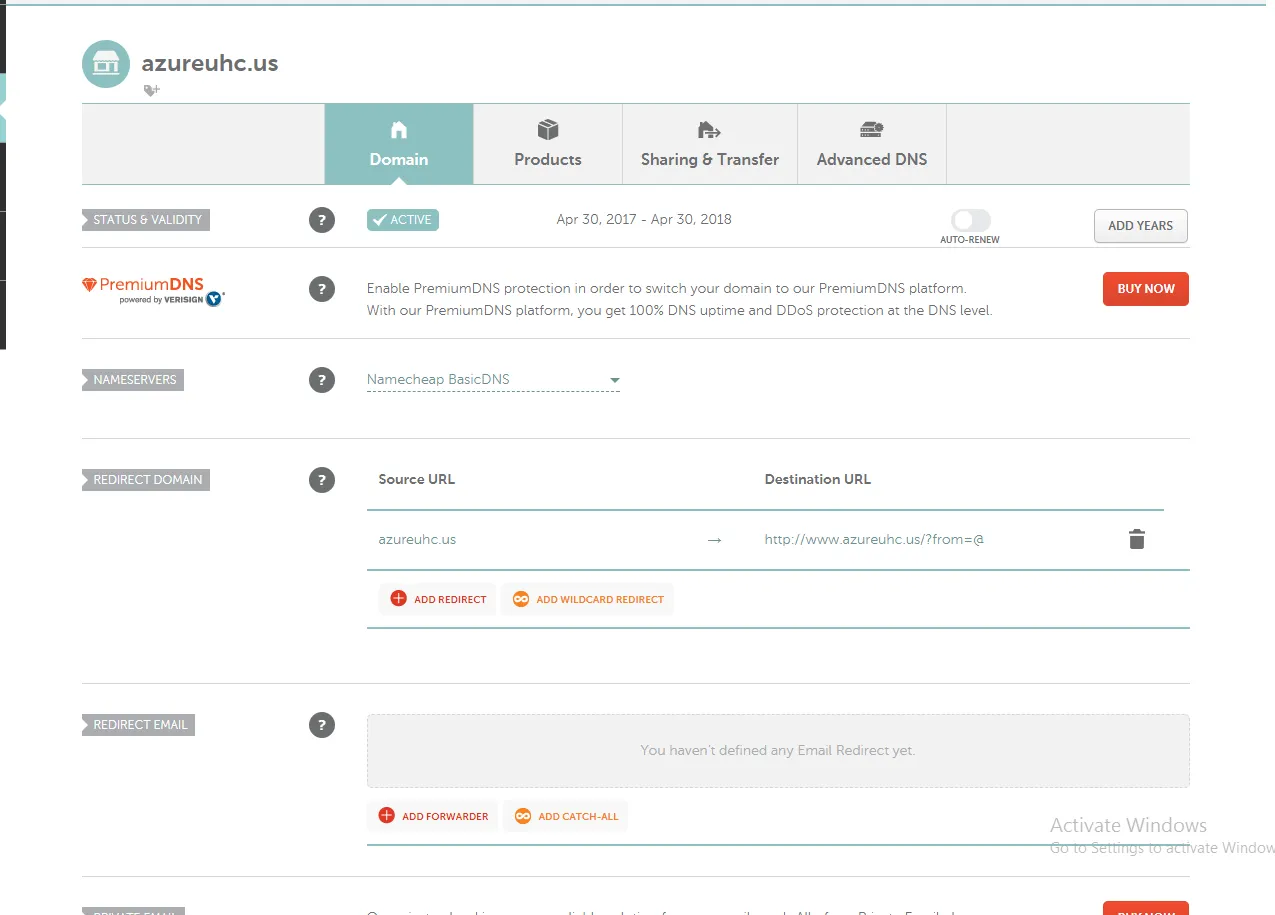The image size is (1275, 915).
Task: Click the Redirect Domain section label
Action: [x=146, y=480]
